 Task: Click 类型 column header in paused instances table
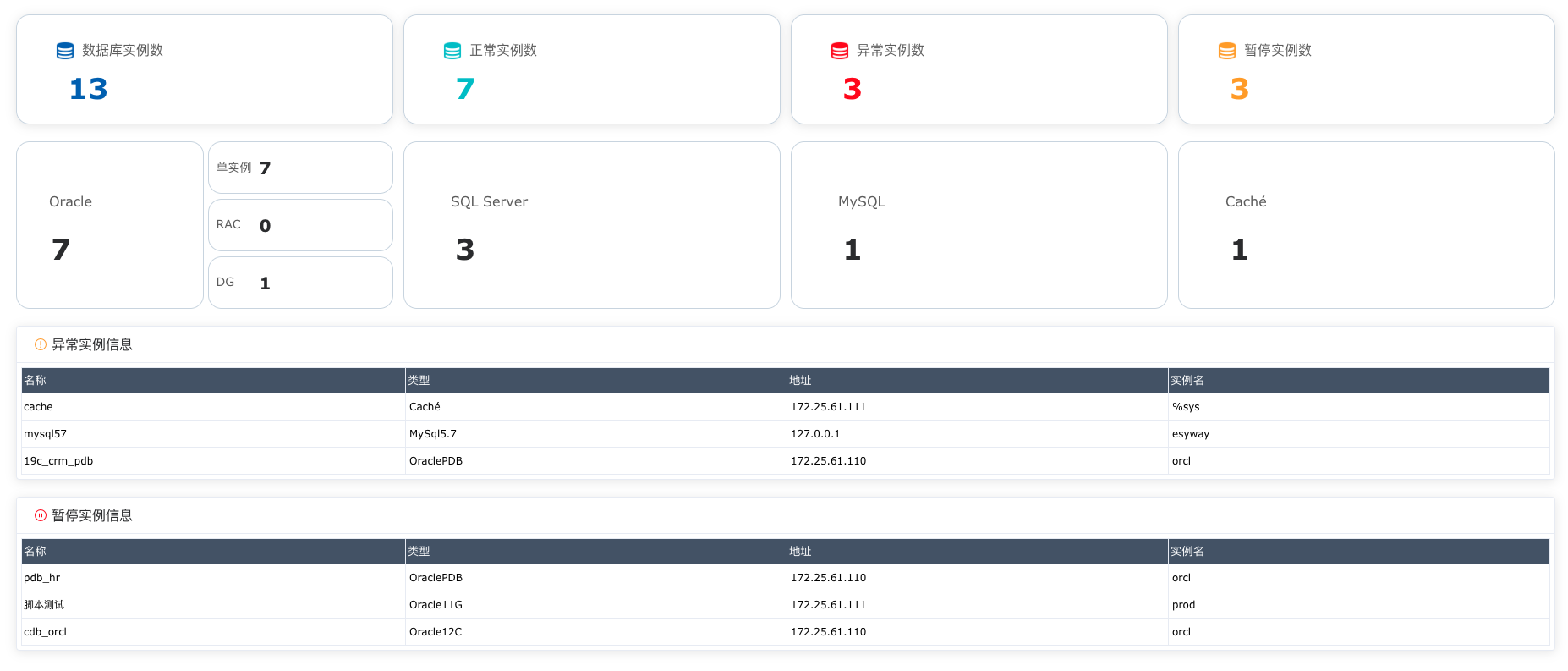(596, 552)
